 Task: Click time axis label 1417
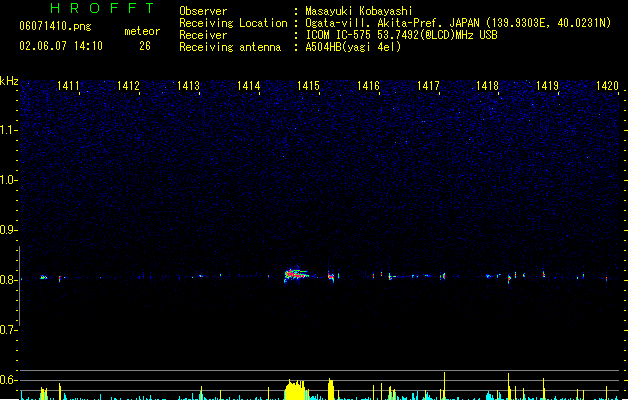click(428, 86)
